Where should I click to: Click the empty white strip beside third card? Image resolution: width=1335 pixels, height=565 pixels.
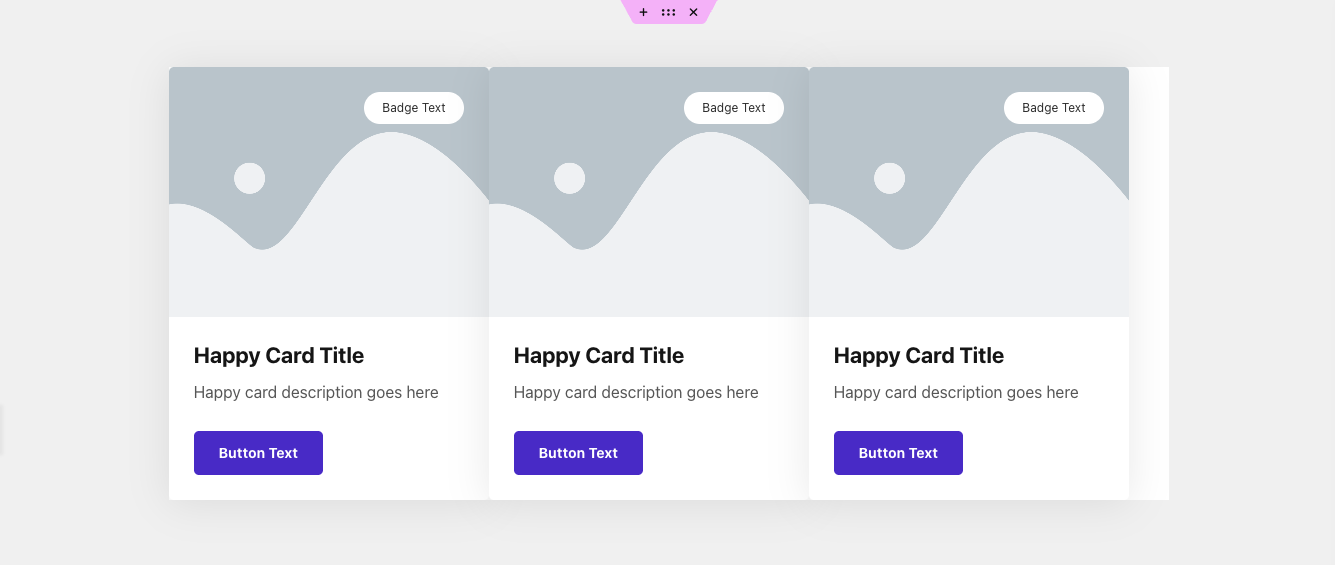point(1149,283)
